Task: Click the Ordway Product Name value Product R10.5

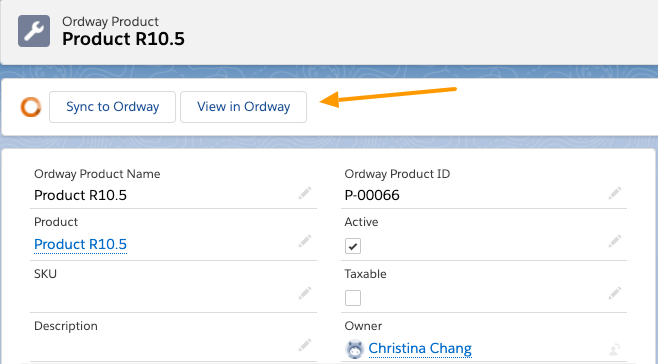Action: coord(81,195)
